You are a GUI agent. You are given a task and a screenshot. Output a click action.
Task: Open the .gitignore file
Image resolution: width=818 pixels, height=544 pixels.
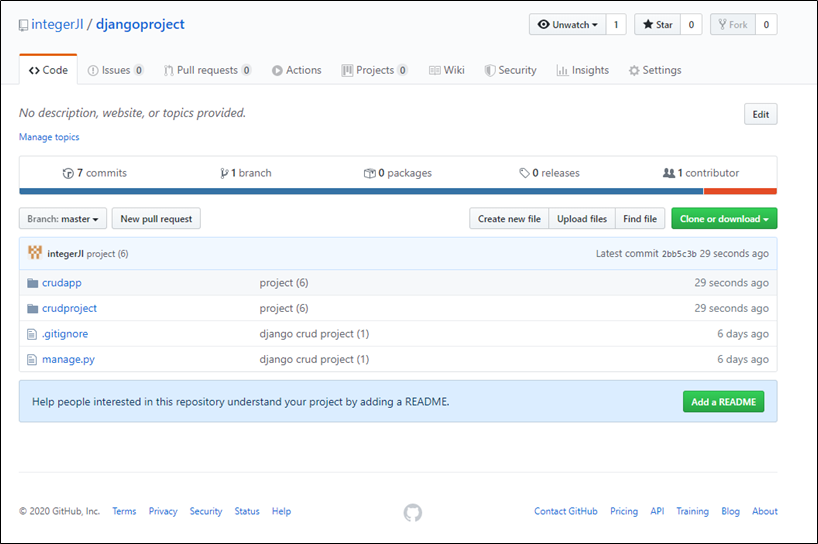coord(65,334)
